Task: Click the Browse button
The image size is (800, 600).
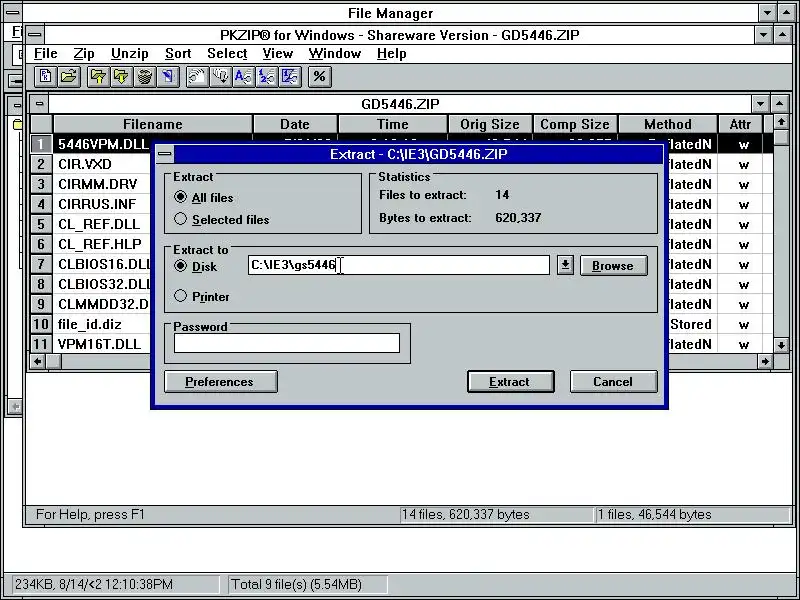Action: 614,266
